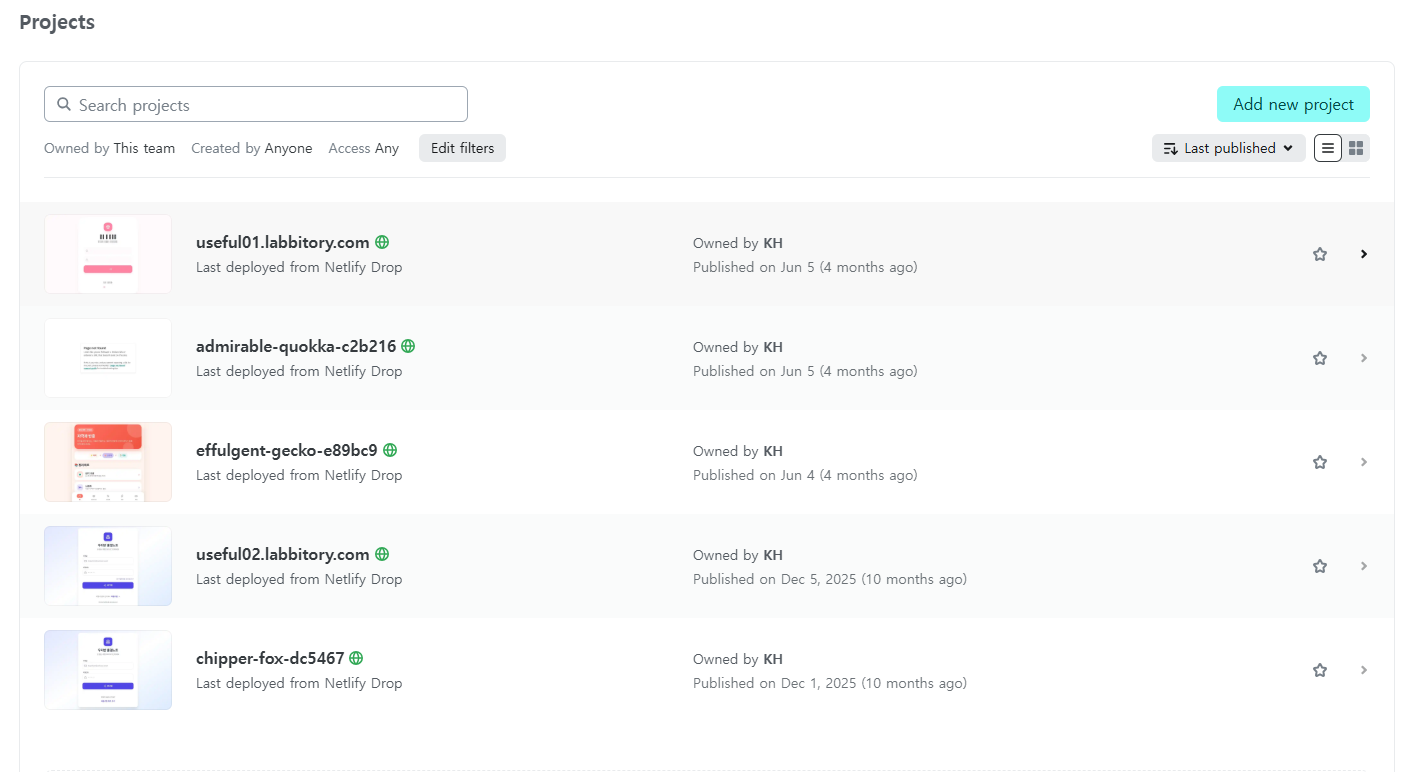Screen dimensions: 1405x772
Task: Mark chipper-fox-dc5467 as favorite
Action: [1319, 670]
